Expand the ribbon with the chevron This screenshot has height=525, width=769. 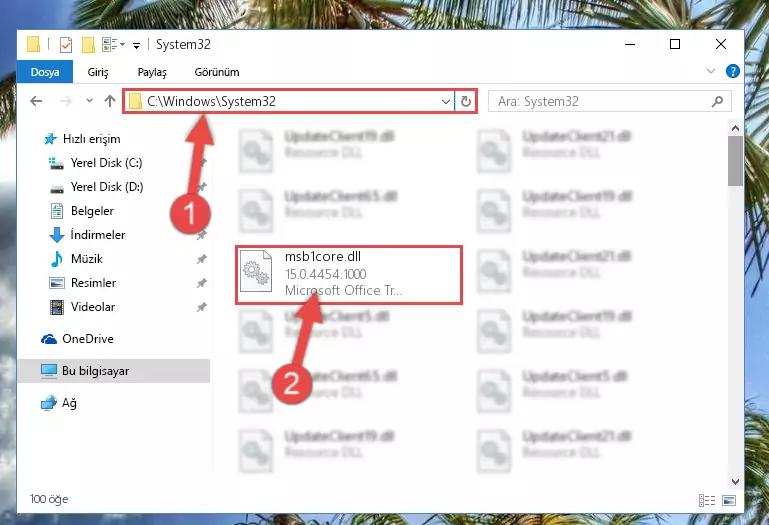pos(711,71)
